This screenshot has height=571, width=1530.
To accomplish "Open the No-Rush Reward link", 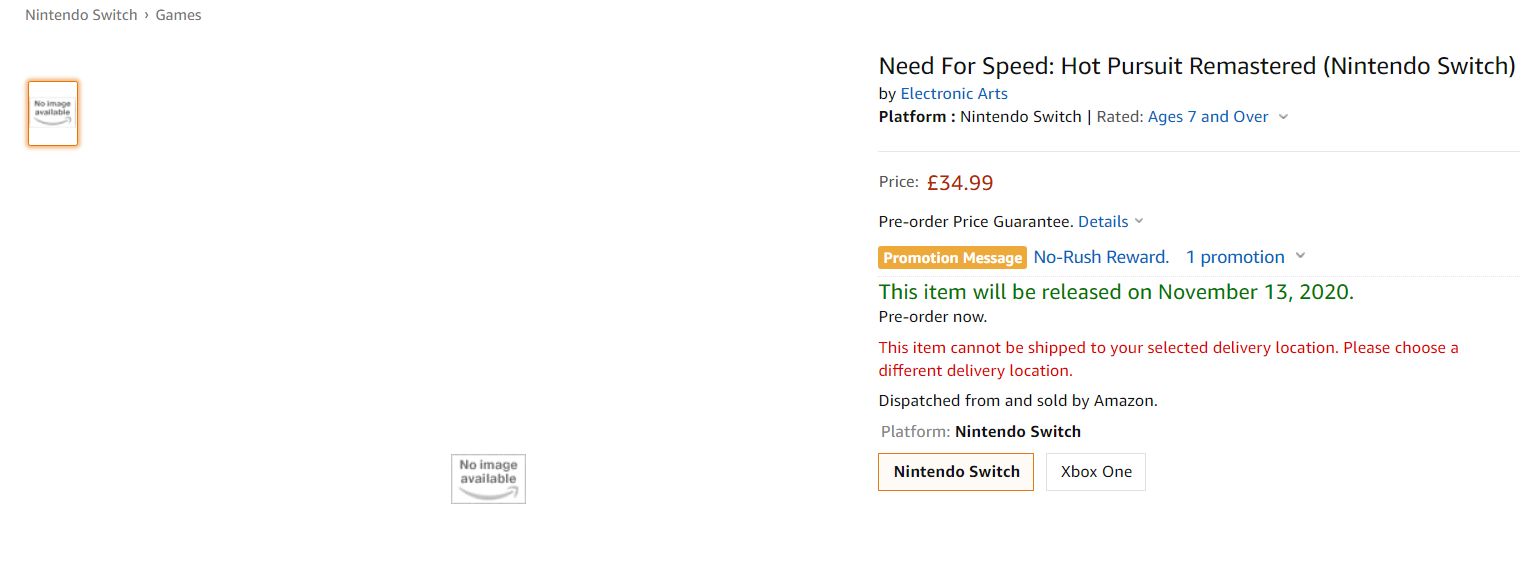I will [1101, 257].
